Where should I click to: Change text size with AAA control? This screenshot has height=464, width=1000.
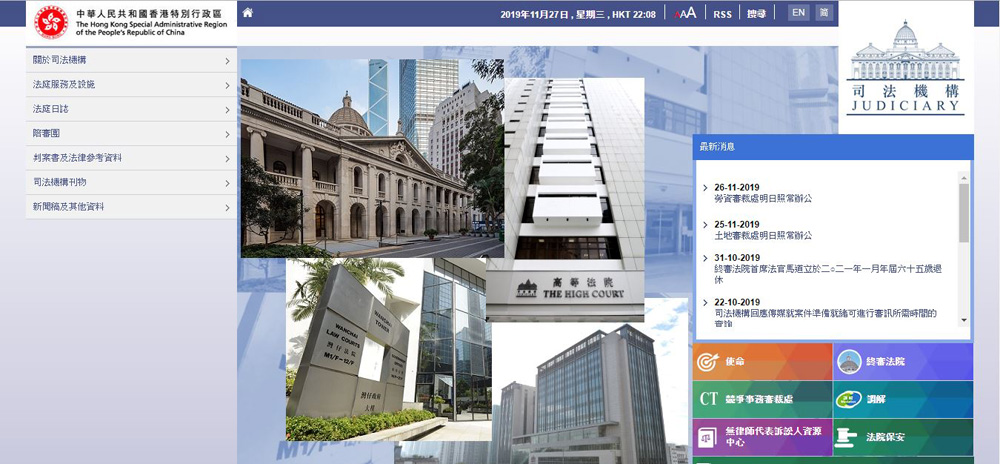click(x=686, y=13)
